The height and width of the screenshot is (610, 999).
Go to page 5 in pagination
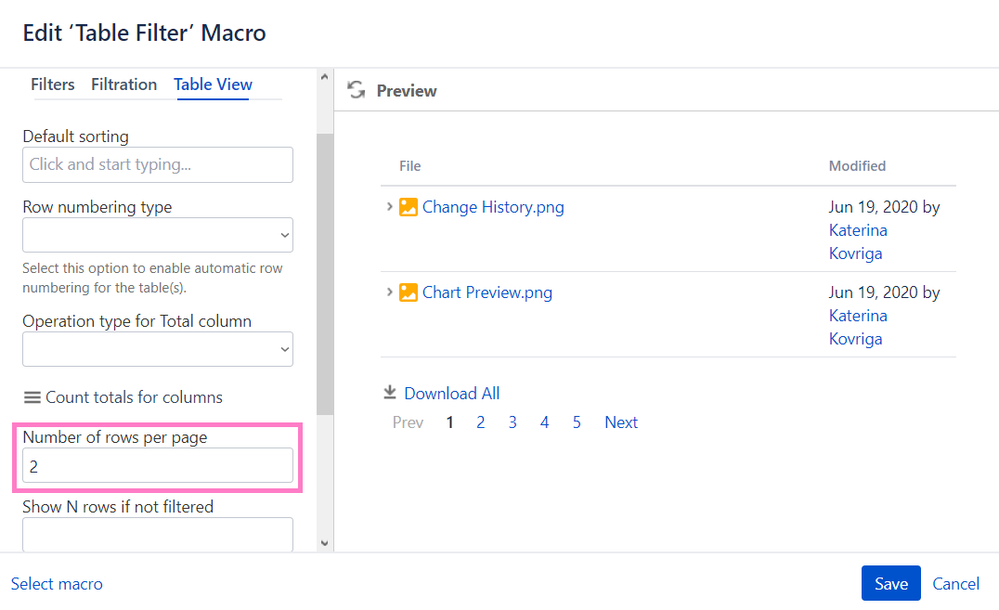point(577,423)
